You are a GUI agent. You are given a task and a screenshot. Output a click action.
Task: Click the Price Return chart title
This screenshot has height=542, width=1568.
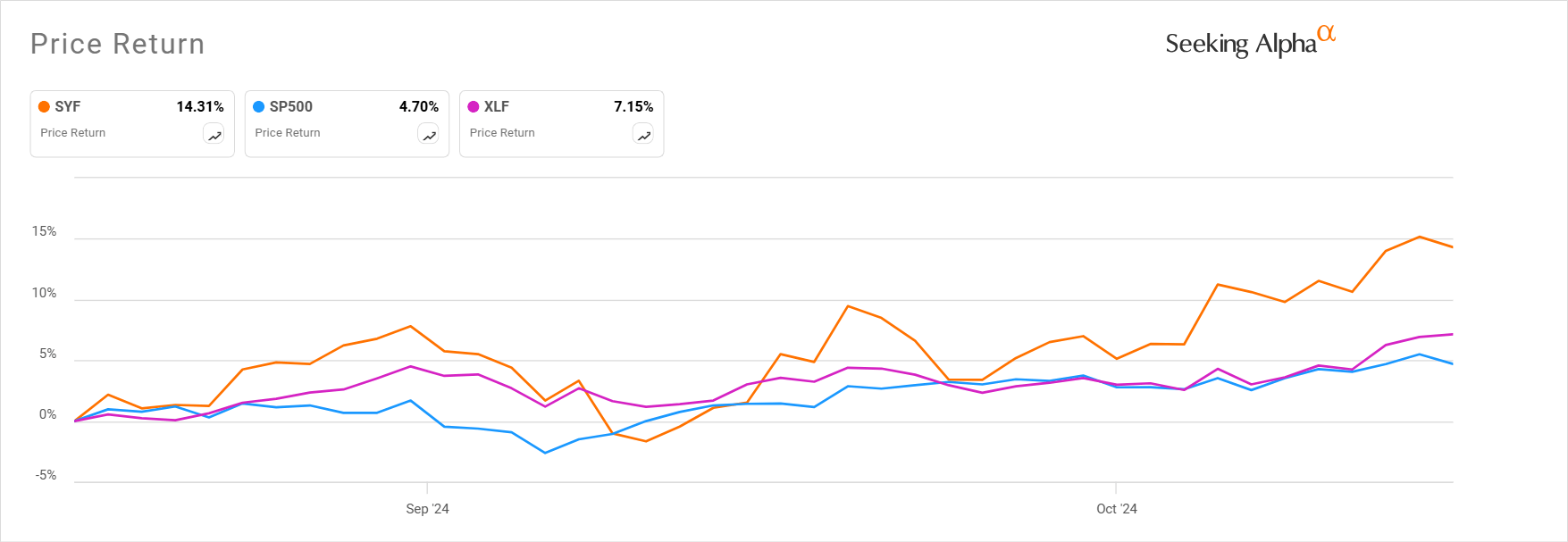(x=118, y=44)
